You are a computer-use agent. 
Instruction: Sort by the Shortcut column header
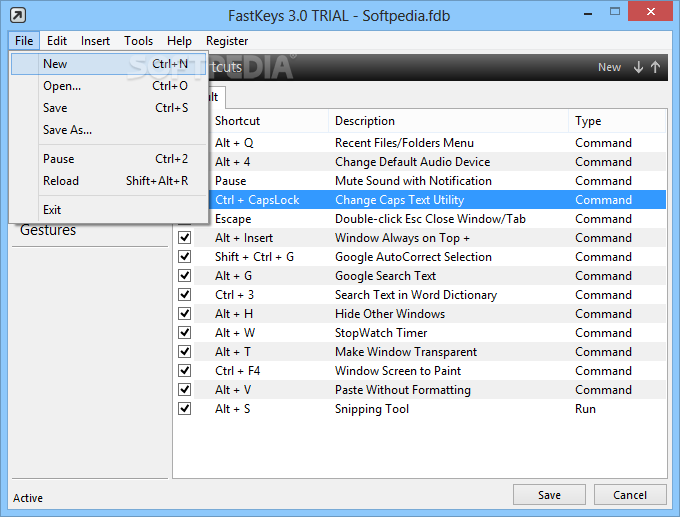click(268, 121)
